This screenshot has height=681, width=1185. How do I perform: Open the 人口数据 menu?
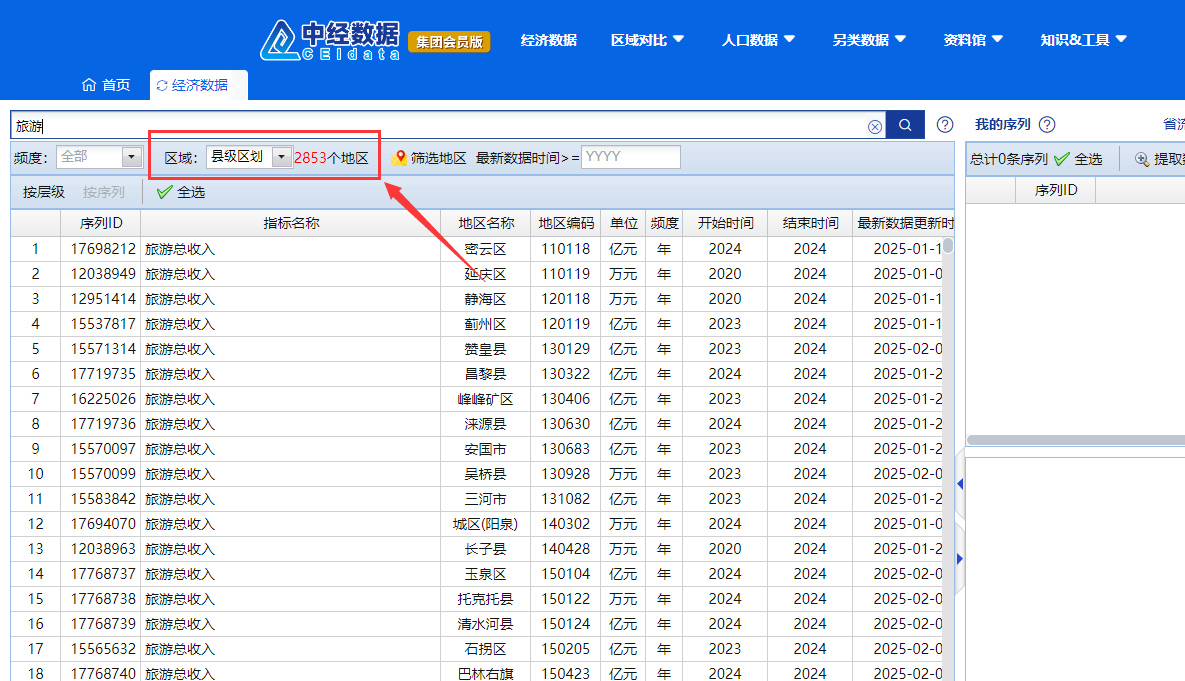point(758,40)
